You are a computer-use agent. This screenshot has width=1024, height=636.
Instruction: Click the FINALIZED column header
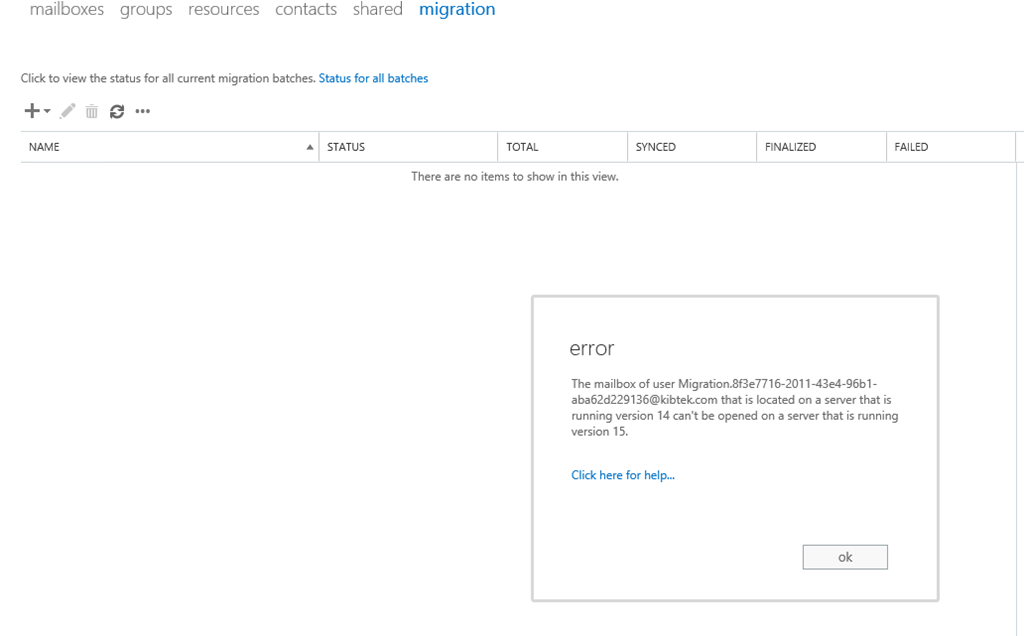pyautogui.click(x=822, y=147)
